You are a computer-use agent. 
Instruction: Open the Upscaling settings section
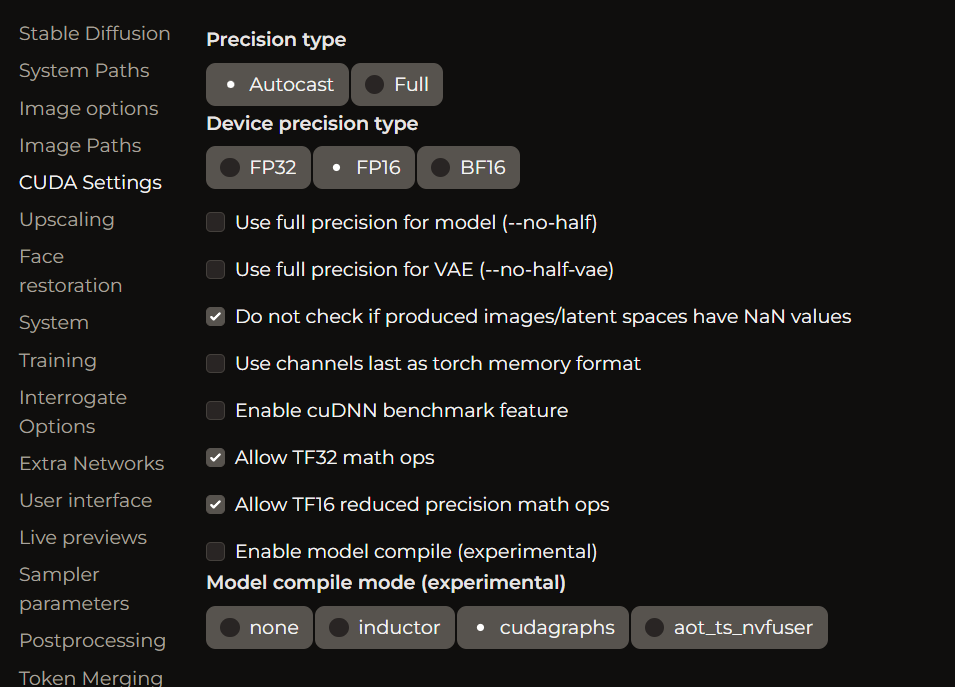[66, 219]
